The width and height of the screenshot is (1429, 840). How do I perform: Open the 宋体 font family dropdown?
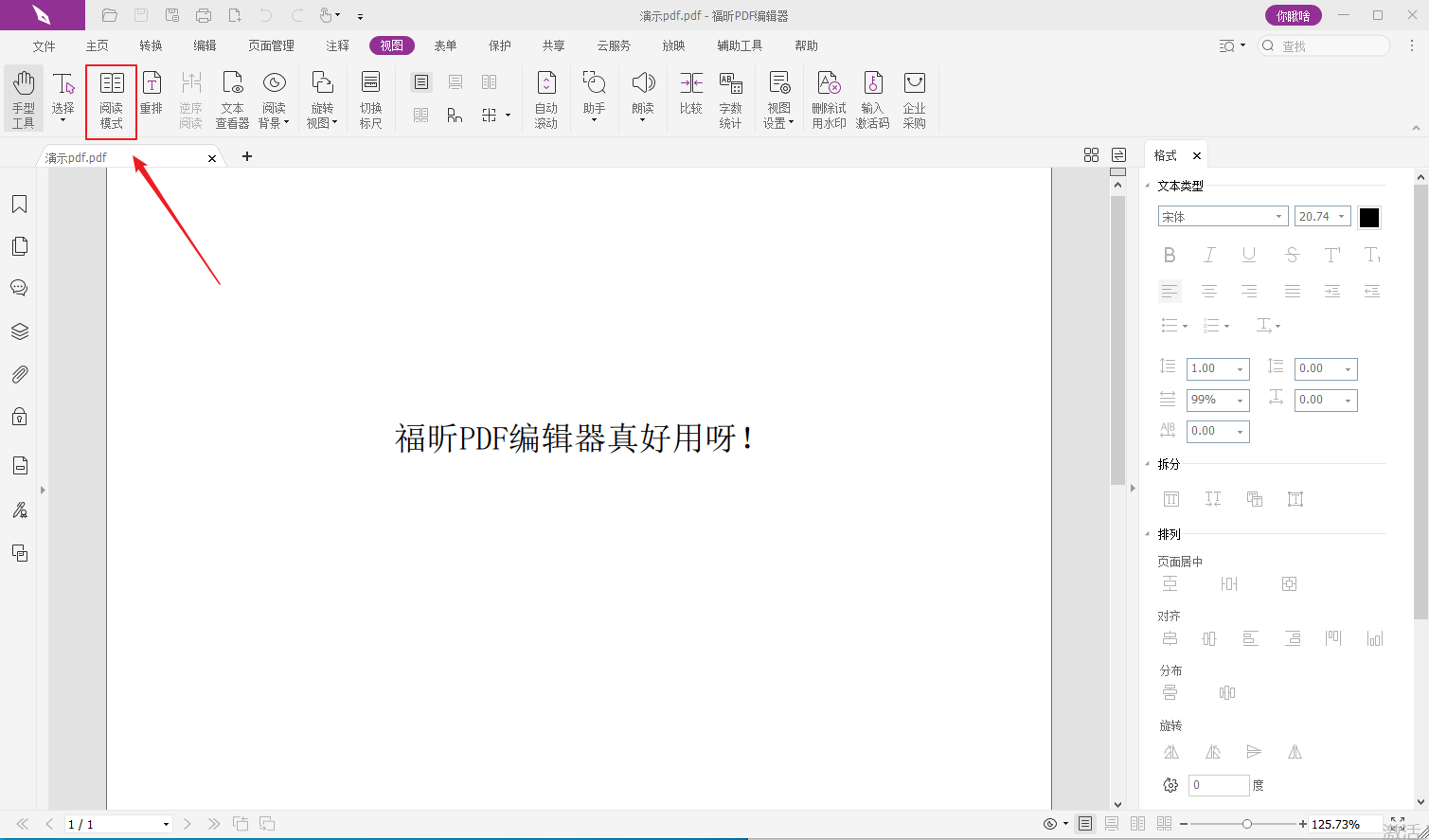[x=1223, y=217]
